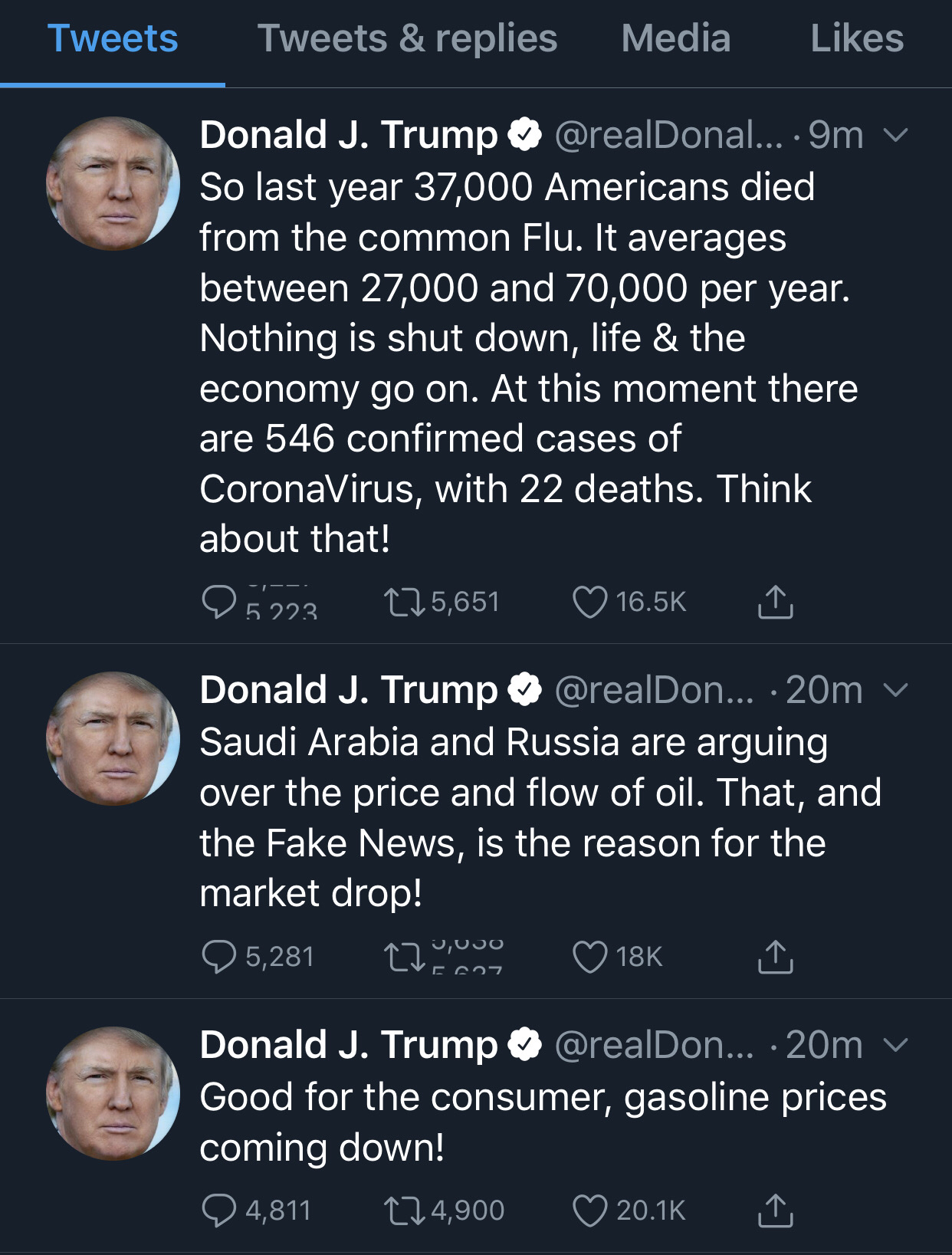This screenshot has height=1255, width=952.
Task: Switch to the Tweets & replies tab
Action: tap(407, 38)
